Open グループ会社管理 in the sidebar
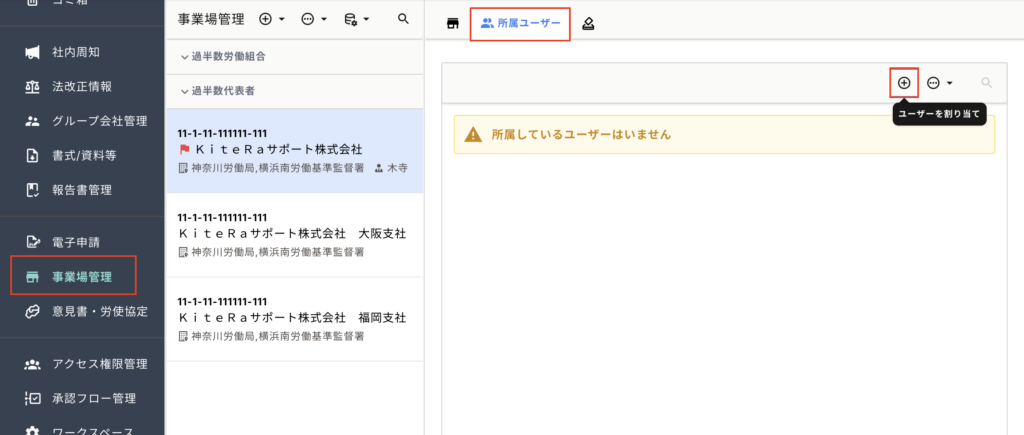1024x435 pixels. tap(99, 121)
